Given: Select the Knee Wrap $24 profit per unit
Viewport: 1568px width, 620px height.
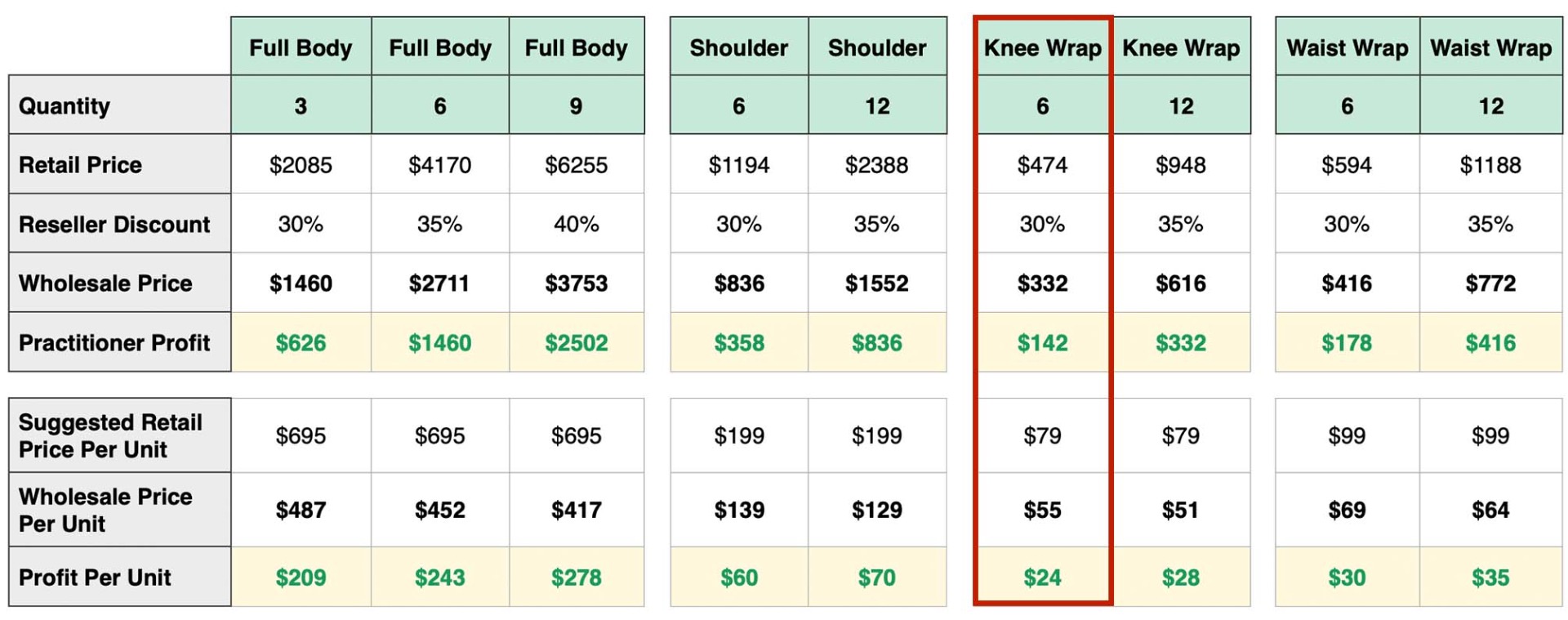Looking at the screenshot, I should click(1042, 578).
